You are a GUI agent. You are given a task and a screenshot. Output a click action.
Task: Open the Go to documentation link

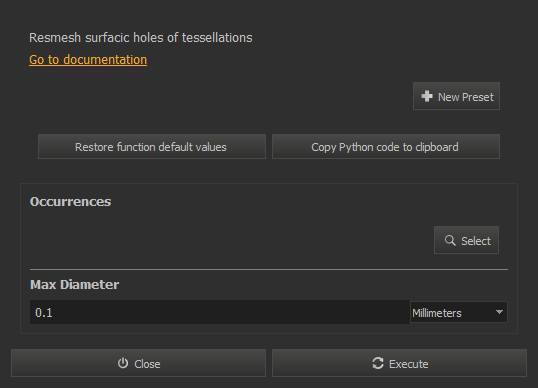pos(88,60)
